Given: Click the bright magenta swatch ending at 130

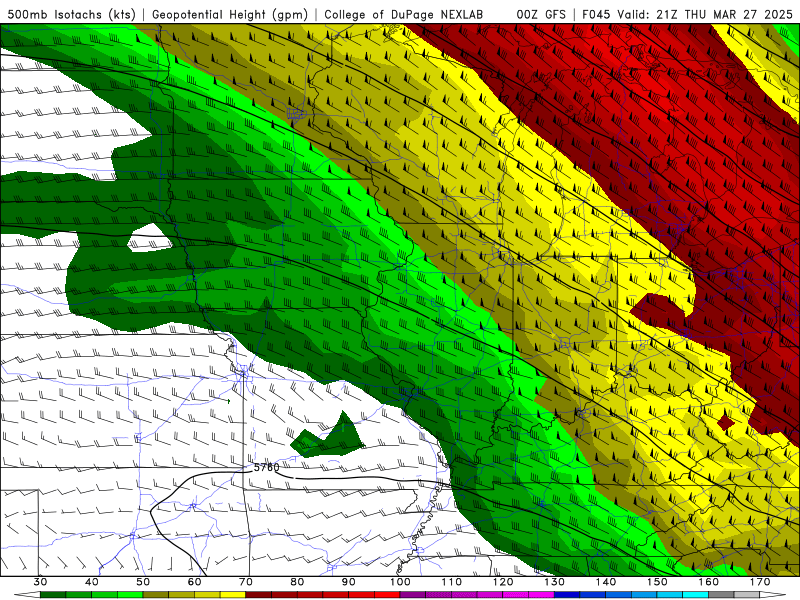Looking at the screenshot, I should tap(541, 595).
